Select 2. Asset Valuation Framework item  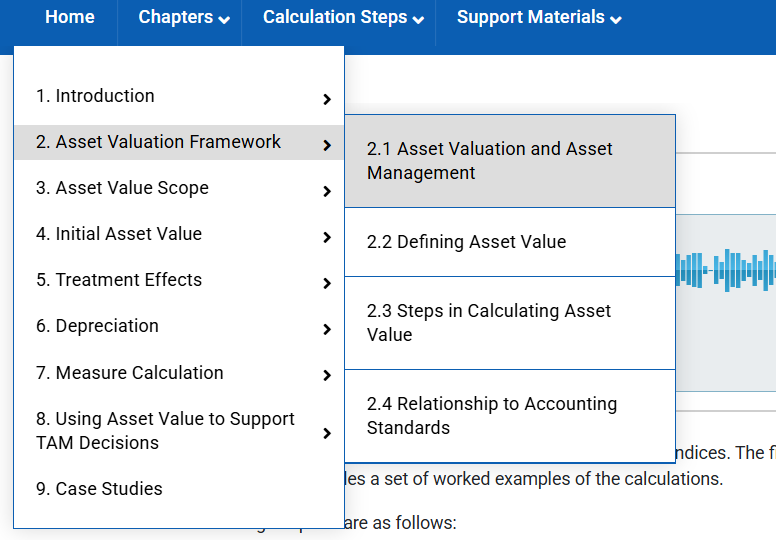tap(158, 142)
